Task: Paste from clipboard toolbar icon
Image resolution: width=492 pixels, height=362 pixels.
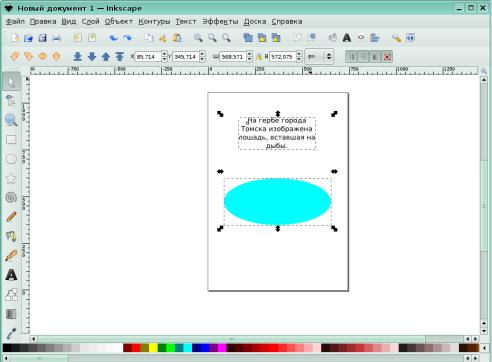Action: [177, 38]
